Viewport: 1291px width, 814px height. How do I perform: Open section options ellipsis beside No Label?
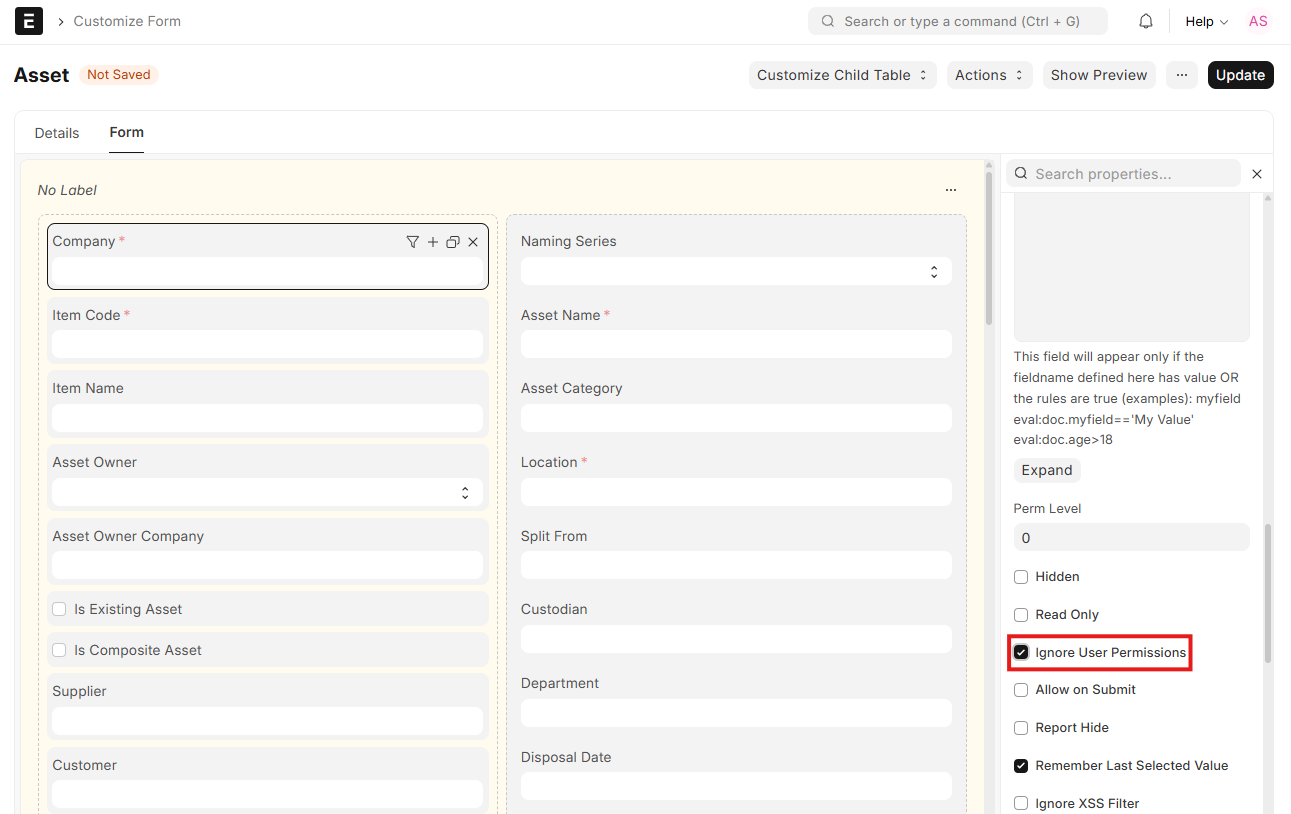(950, 190)
